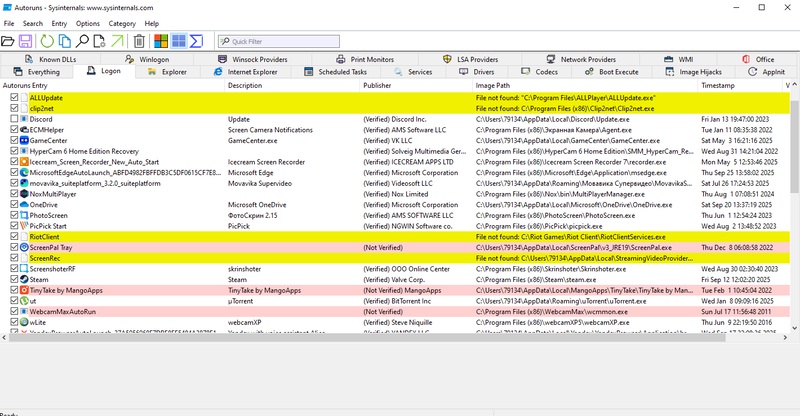Click the Save toolbar icon
The width and height of the screenshot is (800, 416).
(25, 41)
